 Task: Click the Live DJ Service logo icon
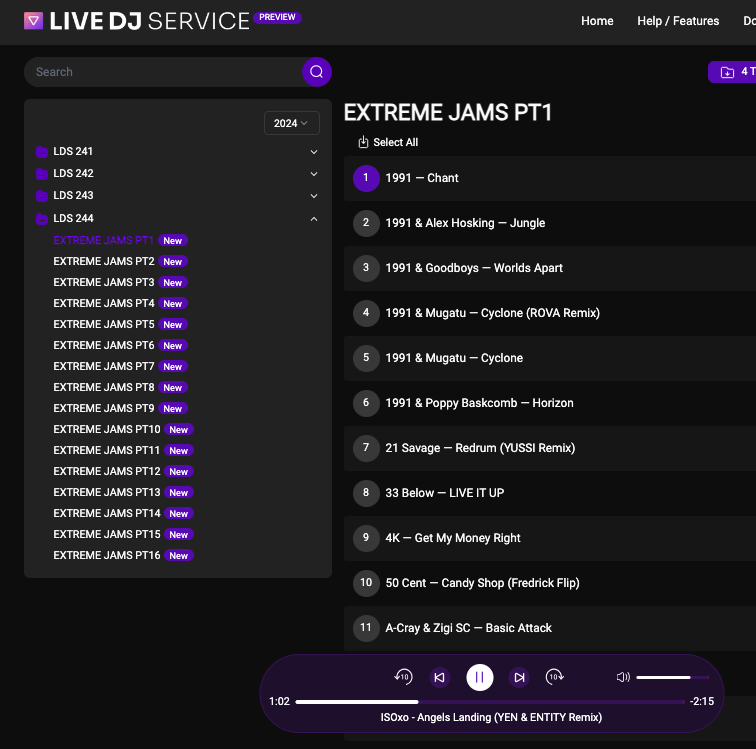coord(33,21)
